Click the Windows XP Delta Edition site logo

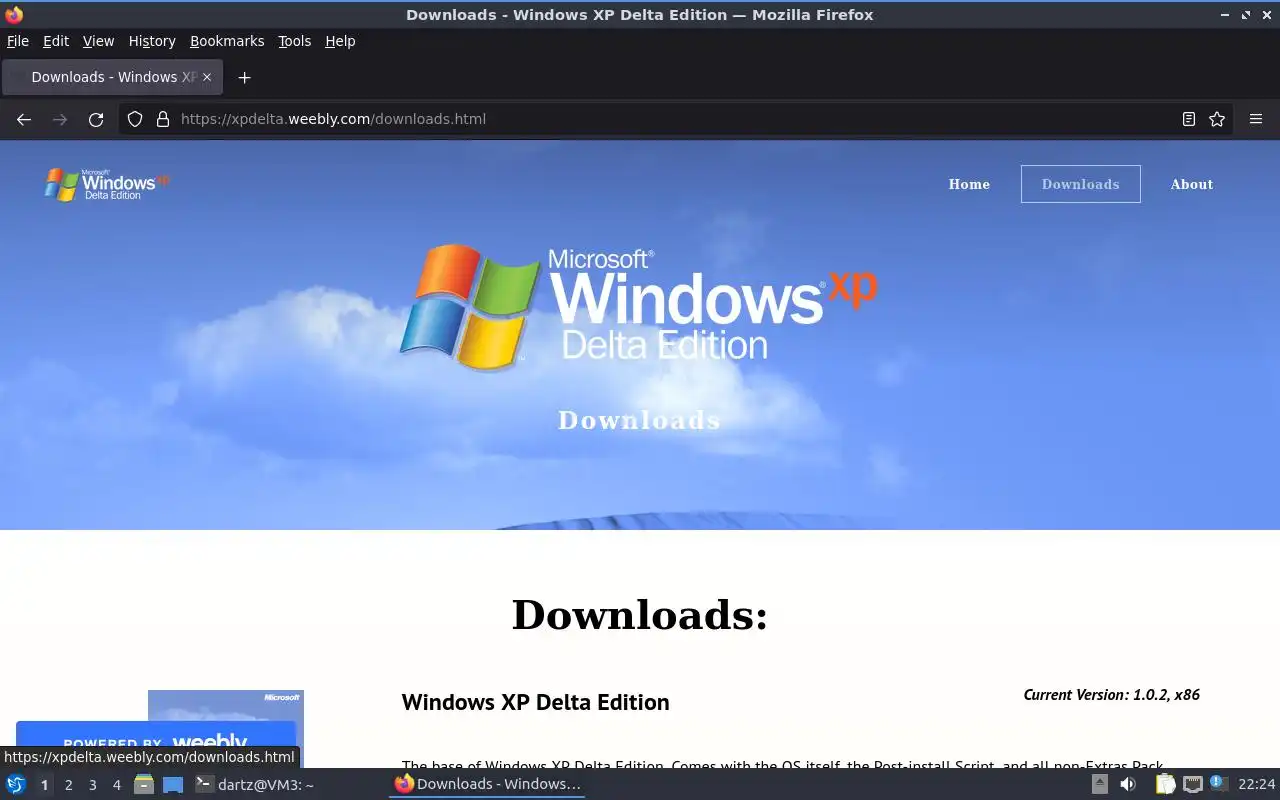pos(107,184)
